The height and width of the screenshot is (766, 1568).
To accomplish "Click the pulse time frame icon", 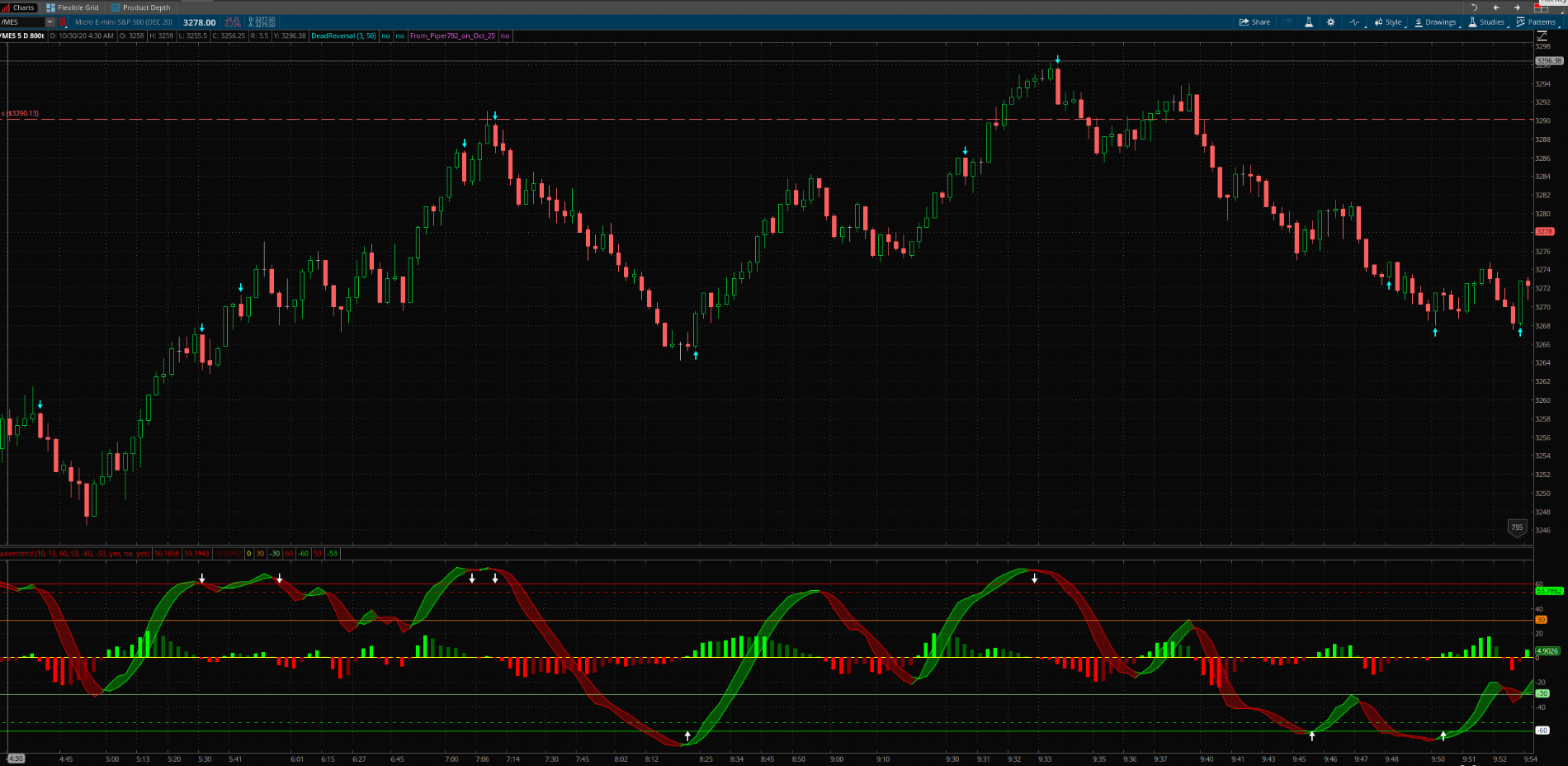I will tap(1353, 22).
